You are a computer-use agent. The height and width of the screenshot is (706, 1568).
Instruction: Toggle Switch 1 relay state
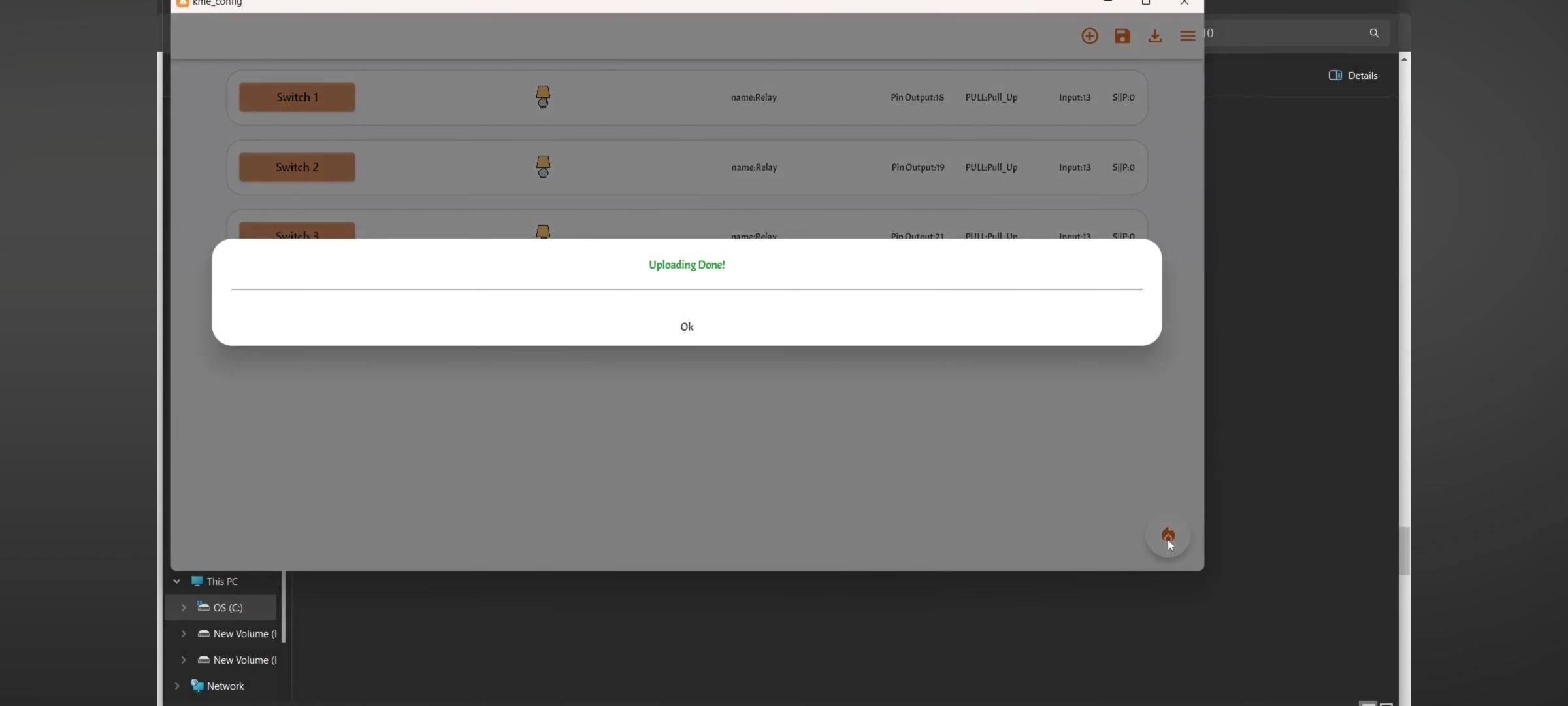coord(297,97)
